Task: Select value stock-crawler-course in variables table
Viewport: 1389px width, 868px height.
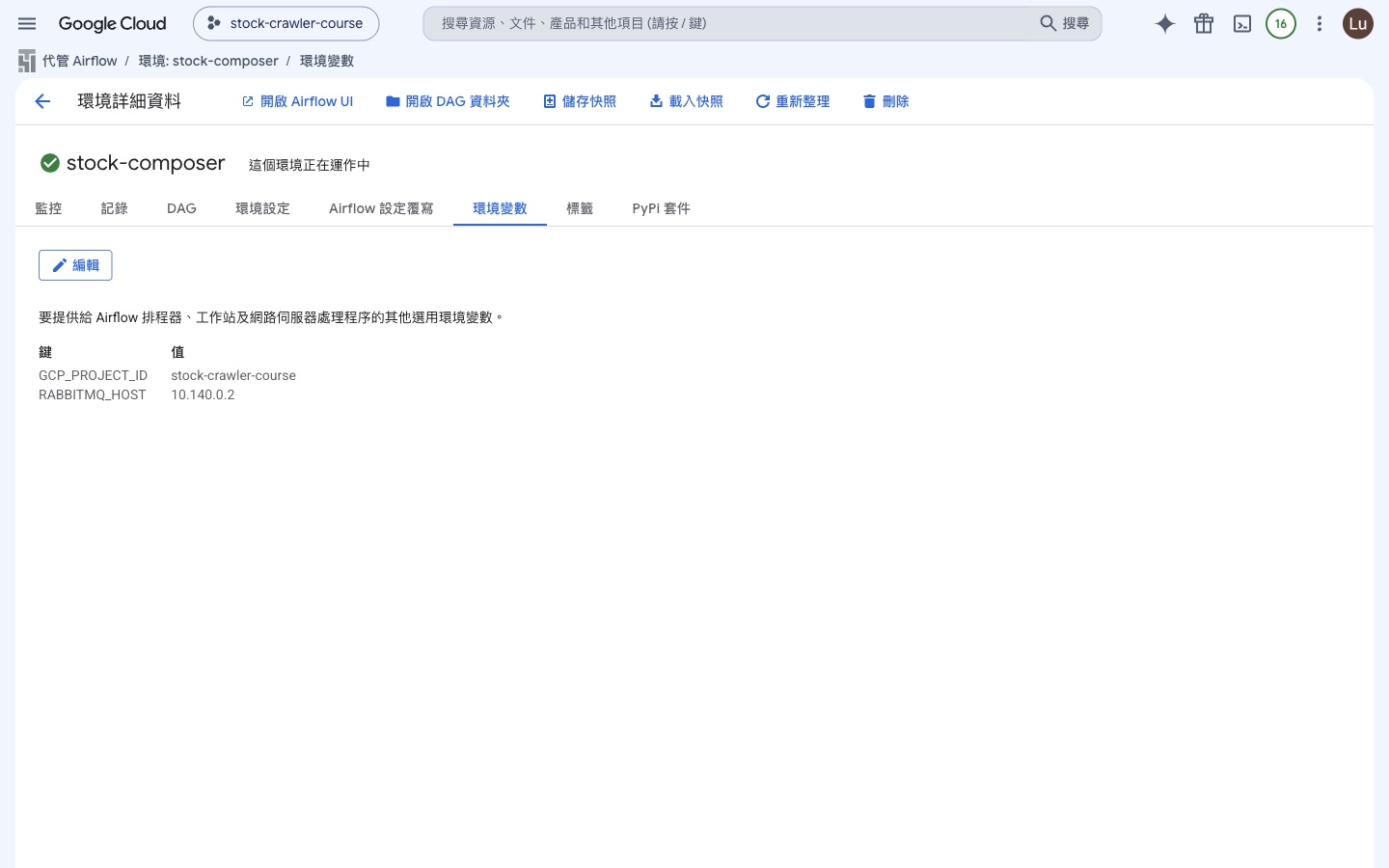Action: tap(233, 375)
